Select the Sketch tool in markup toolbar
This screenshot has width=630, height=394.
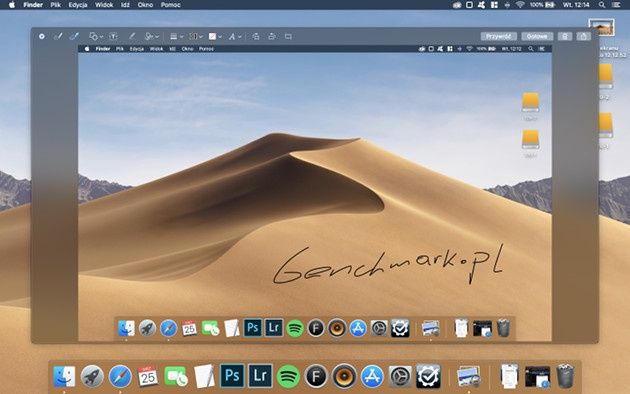(x=58, y=37)
